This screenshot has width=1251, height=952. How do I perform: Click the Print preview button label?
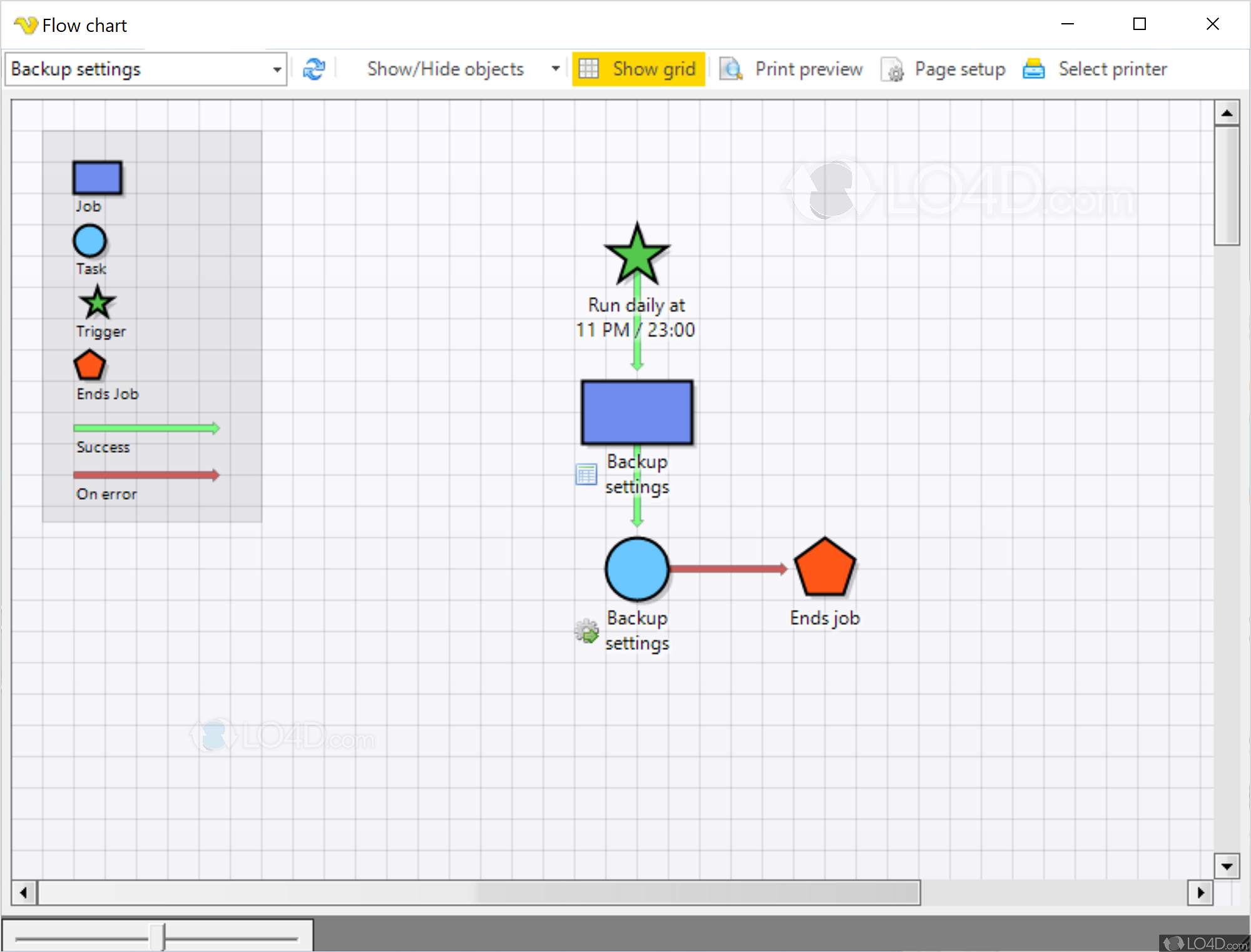pyautogui.click(x=809, y=69)
